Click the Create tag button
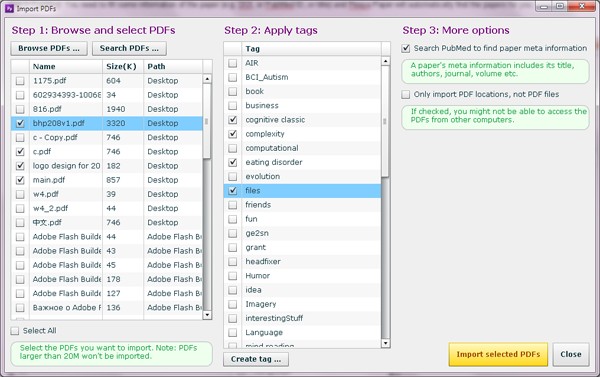600x377 pixels. point(256,359)
